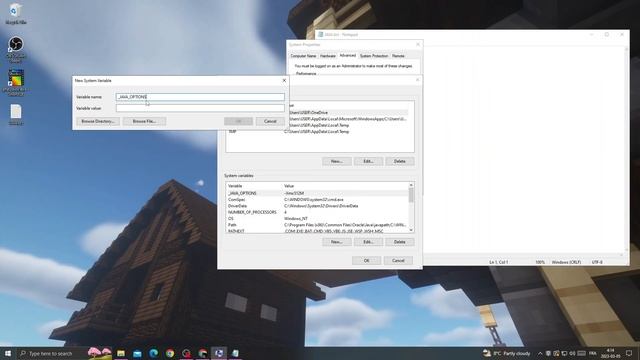Click Notepad status bar 100% zoom

point(540,262)
